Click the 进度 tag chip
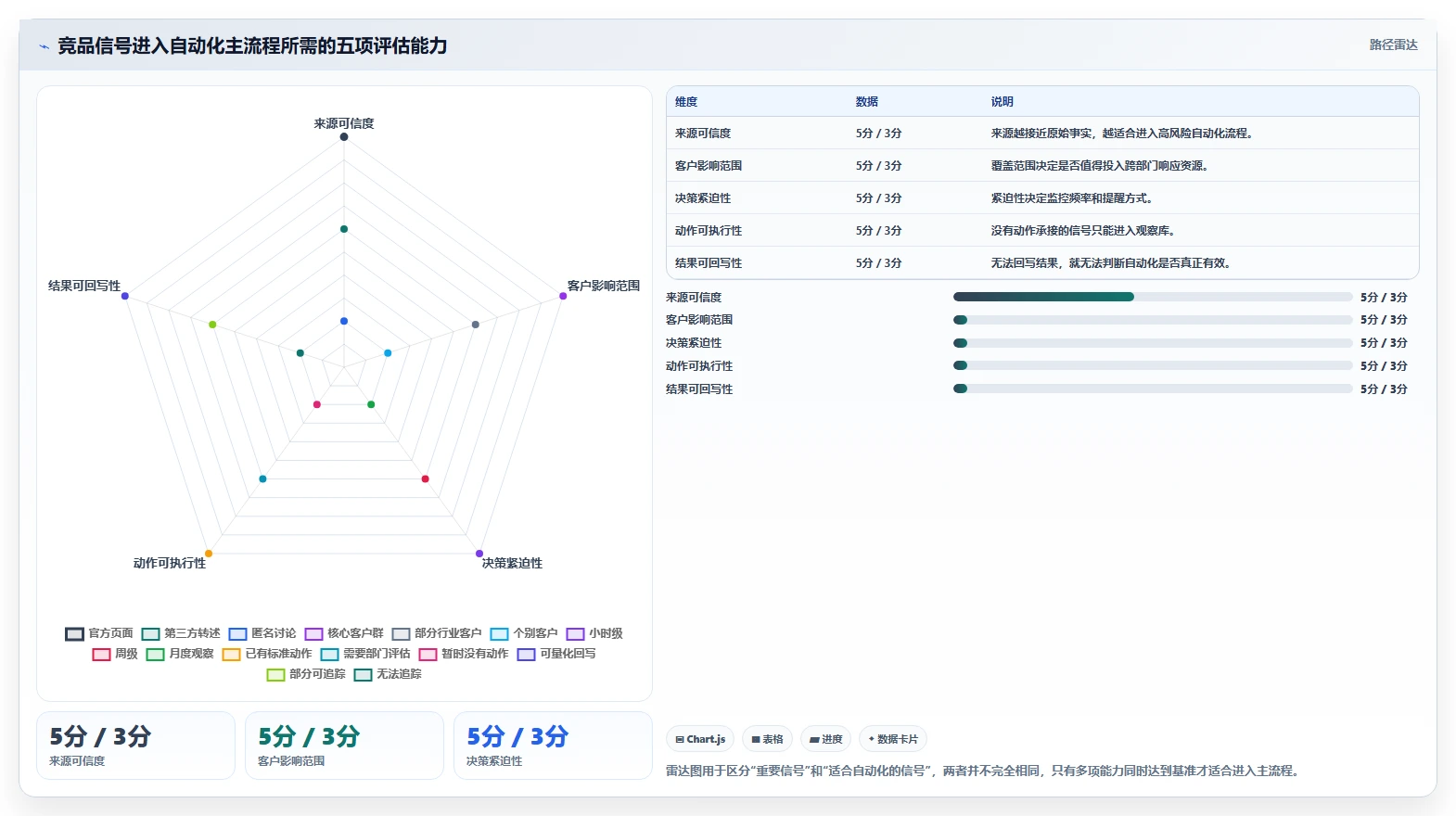1456x816 pixels. (825, 739)
